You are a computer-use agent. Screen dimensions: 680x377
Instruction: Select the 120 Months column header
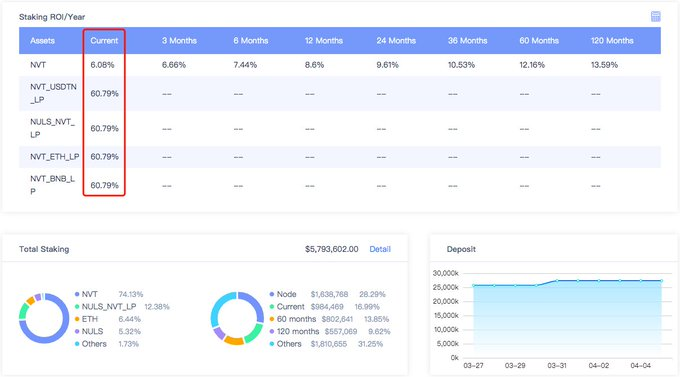click(612, 40)
